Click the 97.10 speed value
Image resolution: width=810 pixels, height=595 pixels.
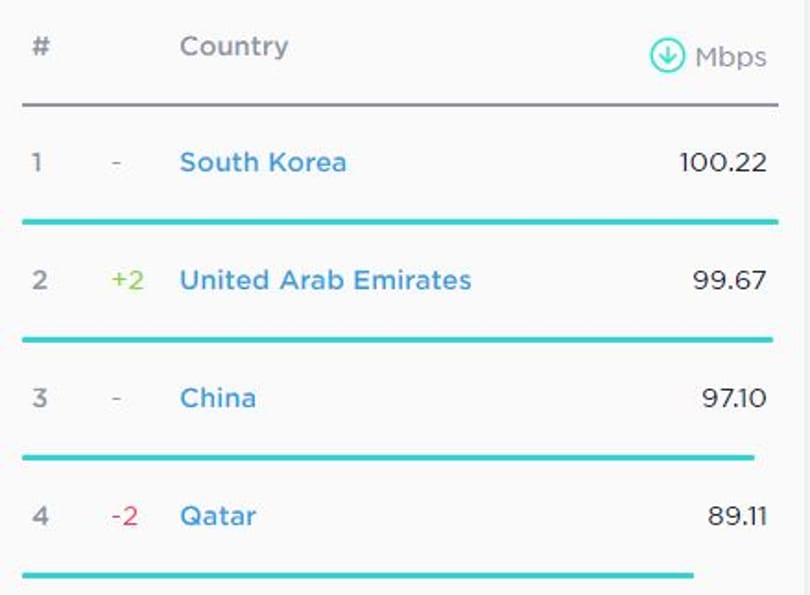(734, 398)
